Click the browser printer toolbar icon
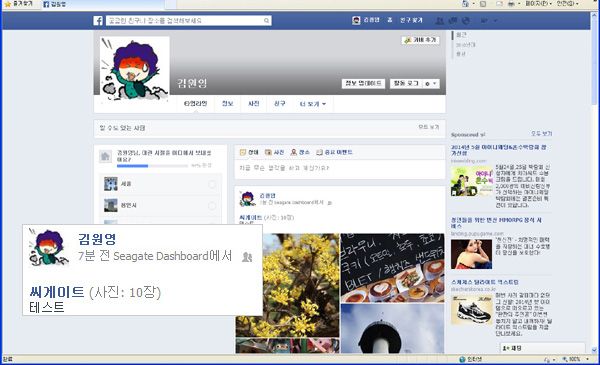This screenshot has height=365, width=600. 511,4
